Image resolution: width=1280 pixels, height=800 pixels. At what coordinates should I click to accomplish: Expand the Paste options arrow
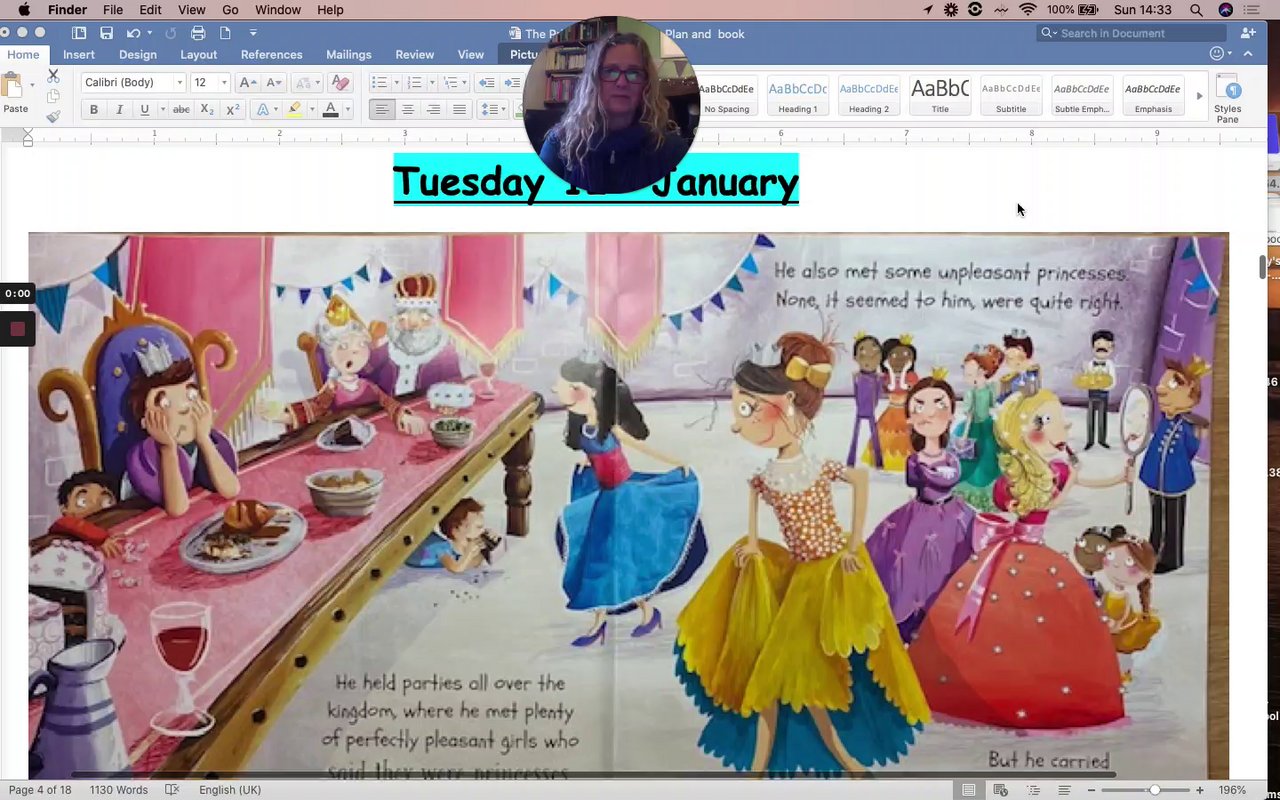33,86
